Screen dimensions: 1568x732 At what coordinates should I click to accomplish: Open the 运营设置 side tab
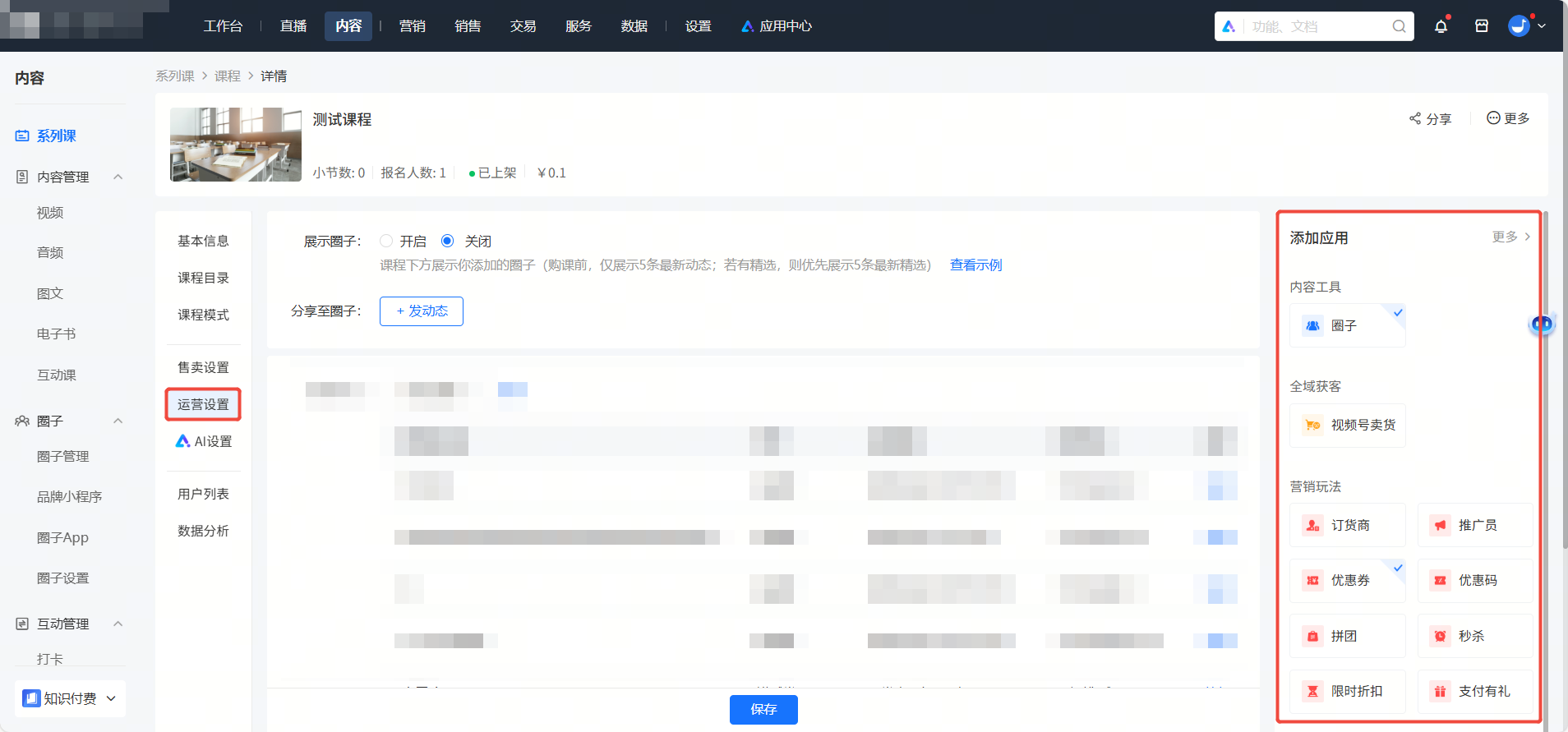tap(203, 404)
